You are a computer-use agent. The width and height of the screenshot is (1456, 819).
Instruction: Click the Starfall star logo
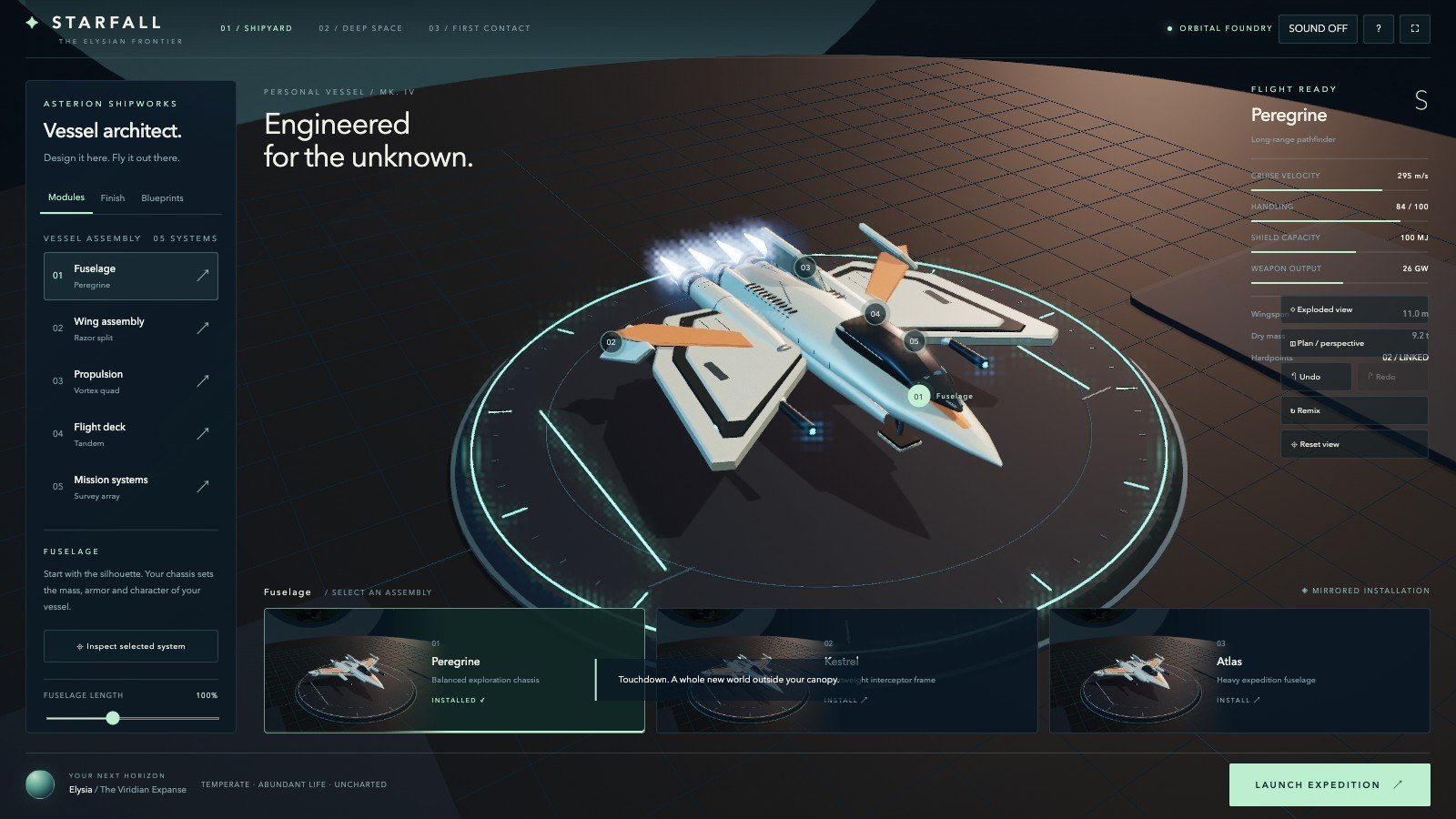tap(33, 22)
